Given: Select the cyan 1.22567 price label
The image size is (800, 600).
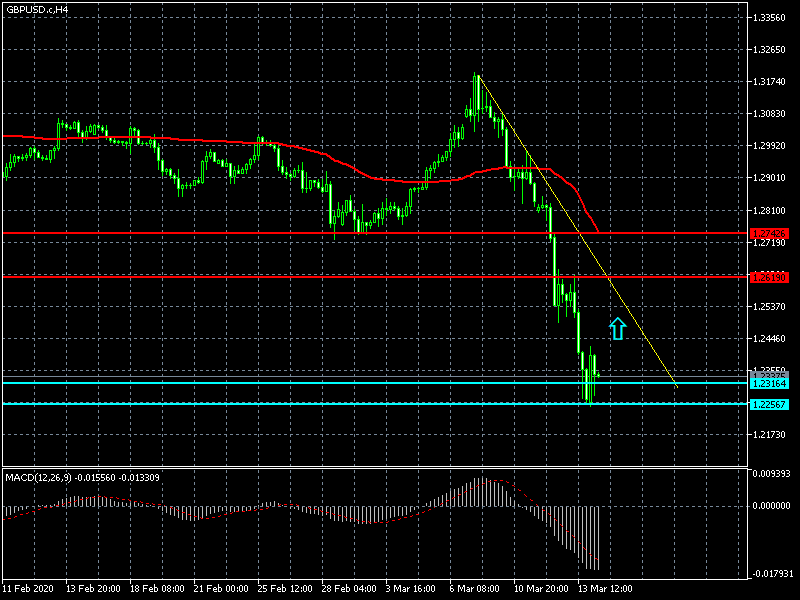Looking at the screenshot, I should tap(769, 404).
